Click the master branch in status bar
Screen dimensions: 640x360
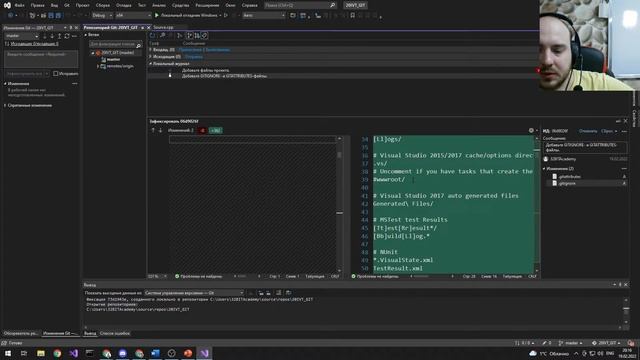point(571,343)
